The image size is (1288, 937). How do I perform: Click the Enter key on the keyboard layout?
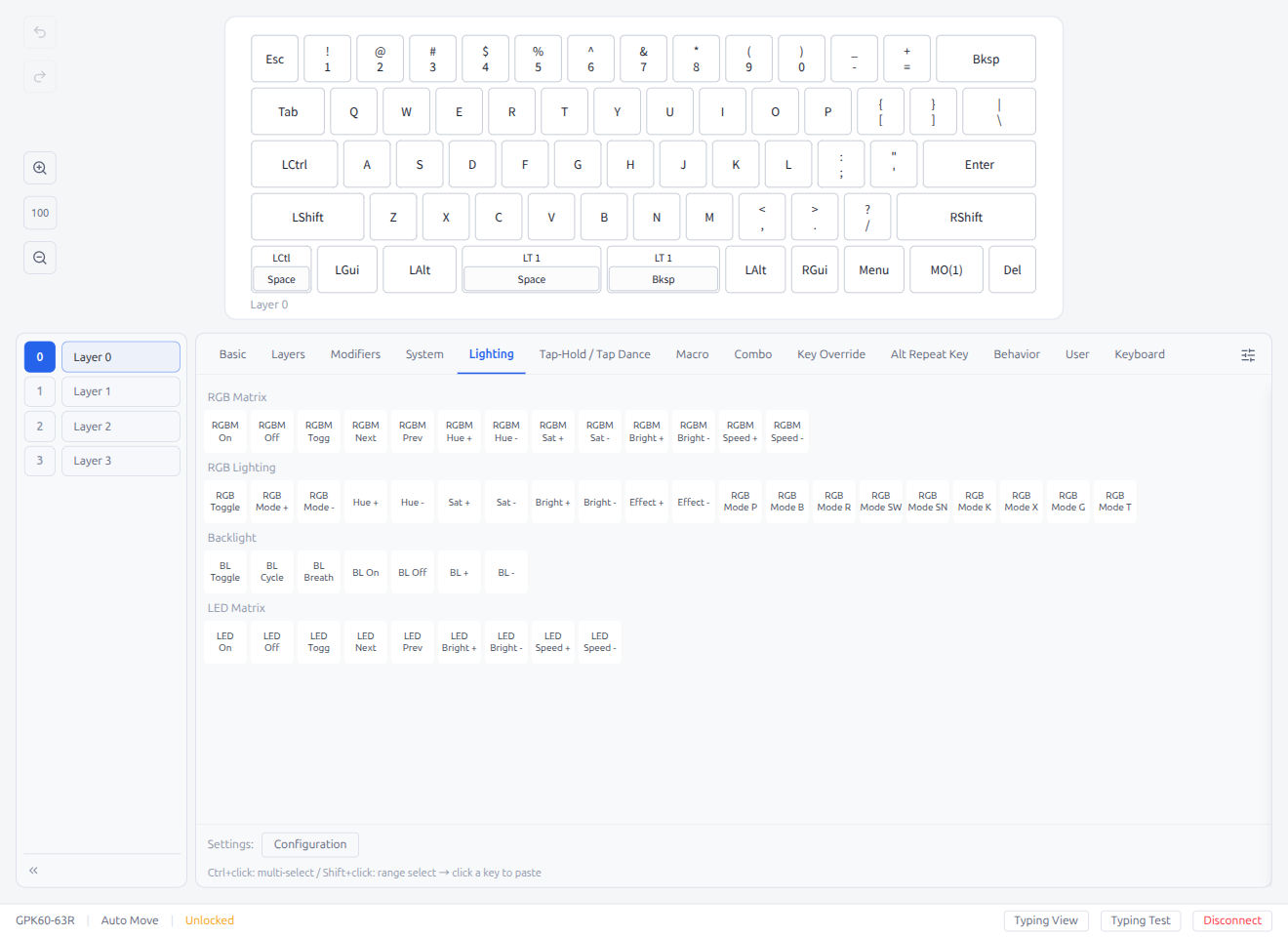(x=979, y=164)
